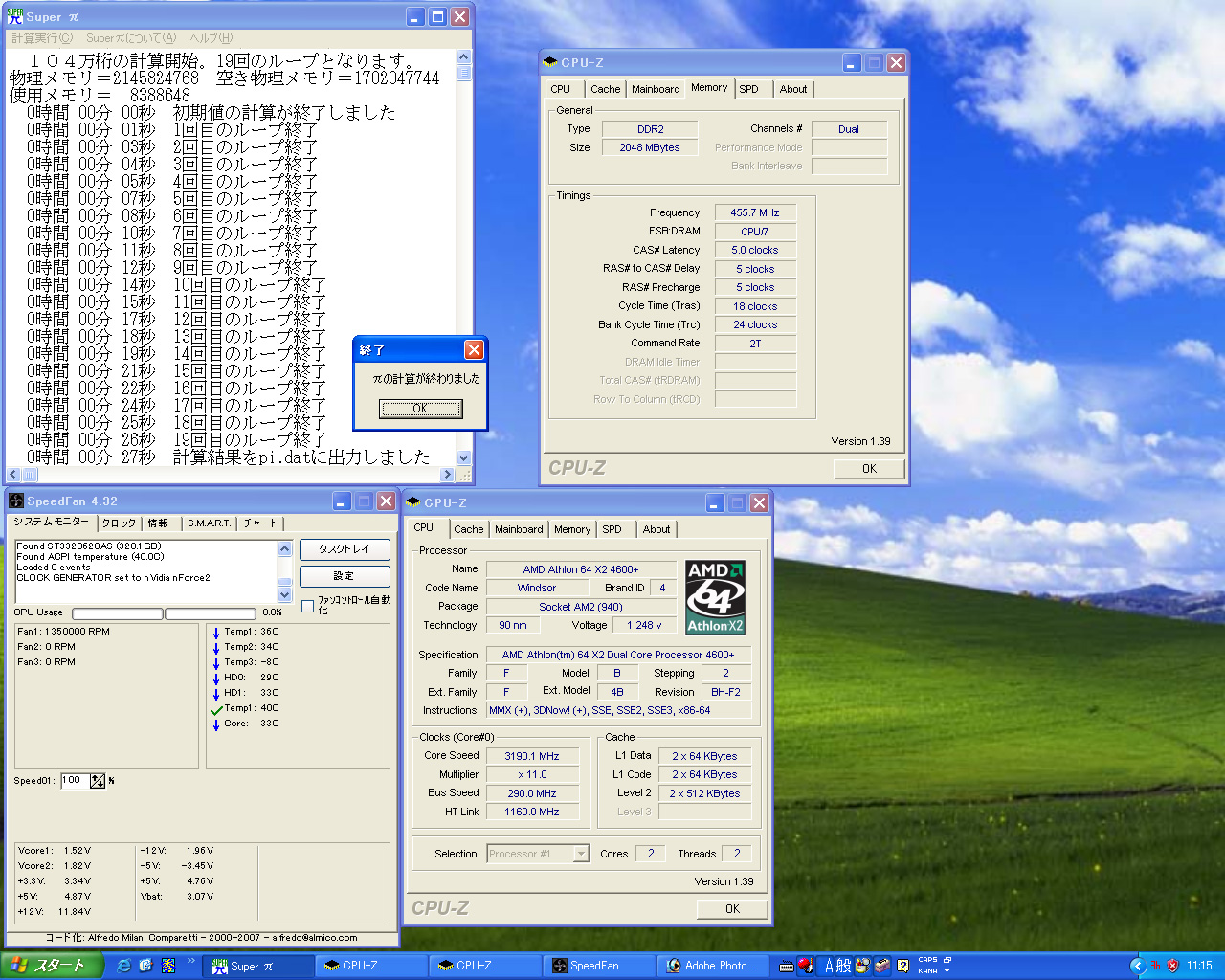Open the 情報 tab in SpeedFan

click(x=158, y=523)
